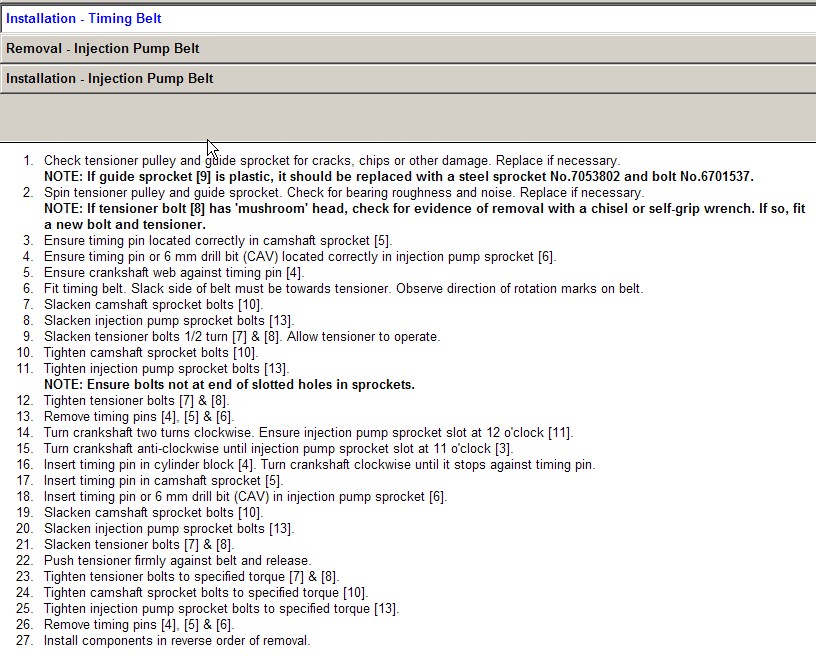Select step 9 slacken tensioner bolts 1/2 turn
Image resolution: width=816 pixels, height=656 pixels.
(x=241, y=337)
